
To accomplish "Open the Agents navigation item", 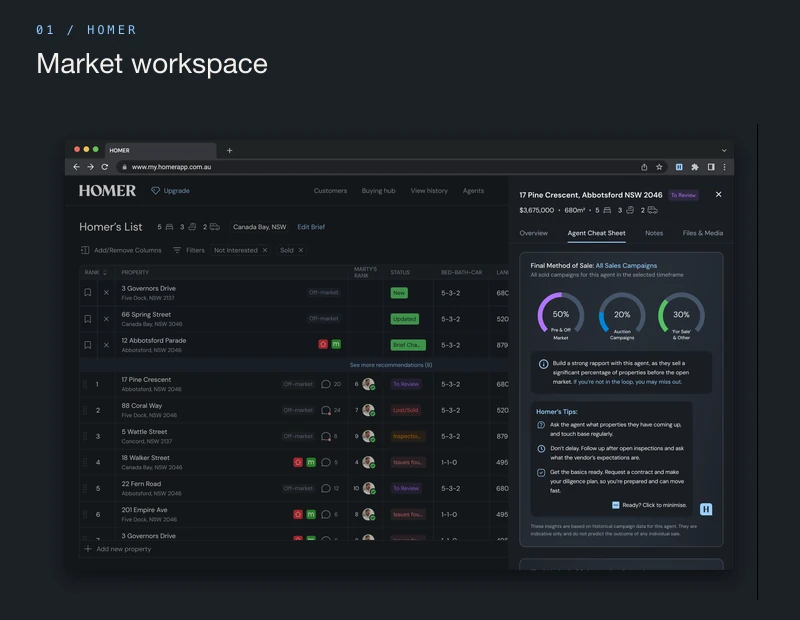I will [x=473, y=191].
